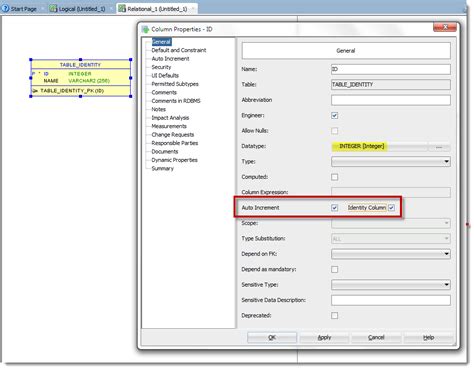474x370 pixels.
Task: Select Measurements in the tree
Action: click(169, 126)
